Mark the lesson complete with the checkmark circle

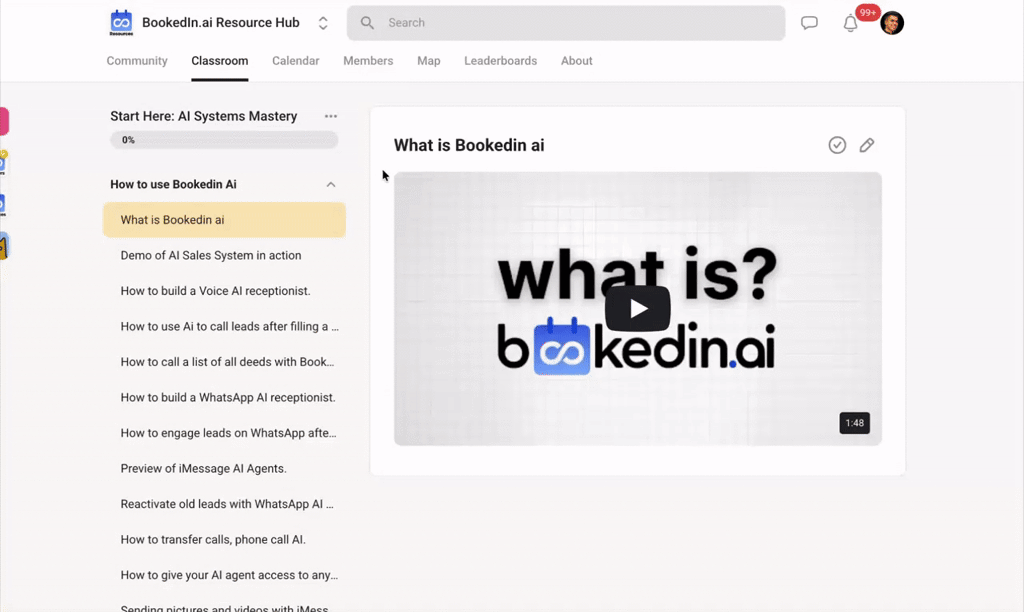(x=837, y=145)
